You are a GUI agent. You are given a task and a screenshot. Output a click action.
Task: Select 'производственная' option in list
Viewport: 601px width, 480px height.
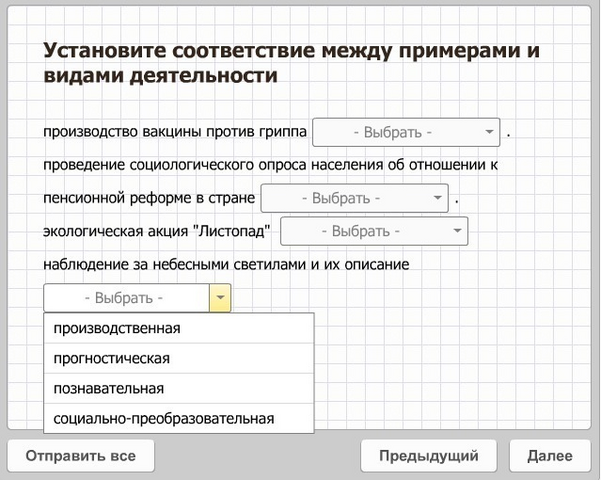pos(179,329)
